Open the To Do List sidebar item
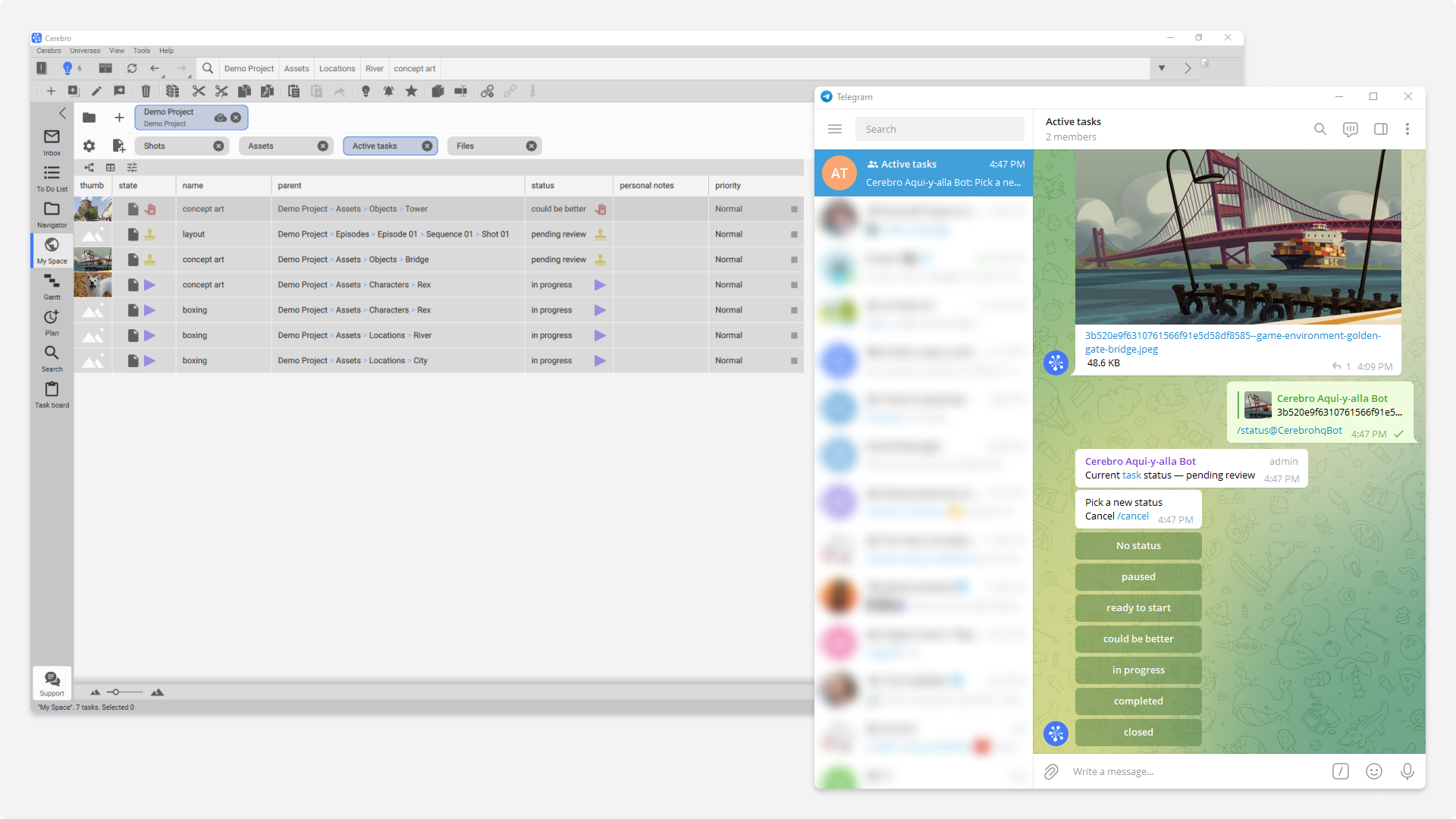 click(52, 178)
